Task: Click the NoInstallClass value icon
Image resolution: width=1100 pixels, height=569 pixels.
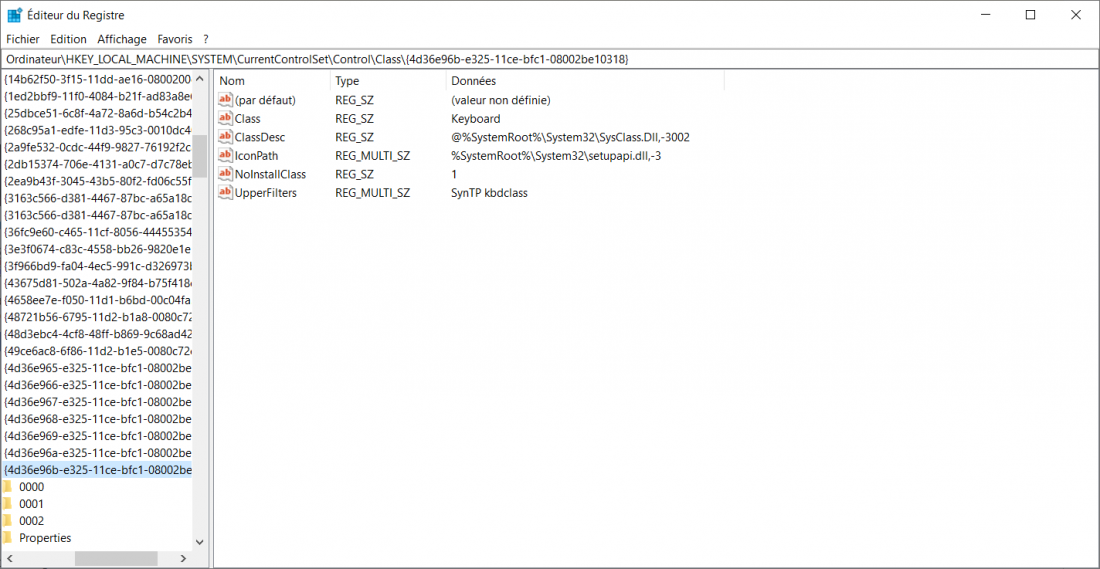Action: tap(225, 174)
